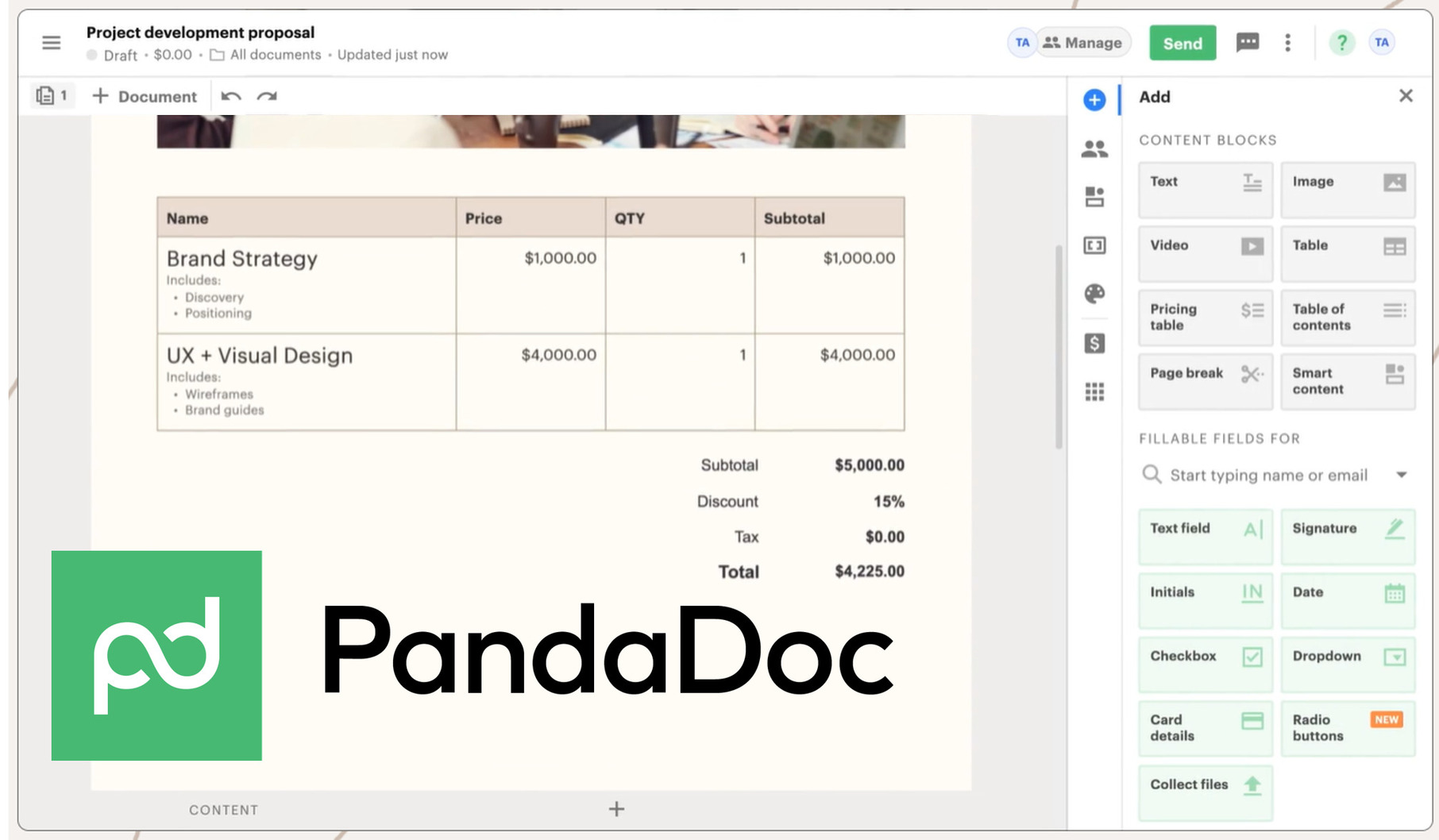Screen dimensions: 1439x840
Task: Add a Signature field
Action: (x=1348, y=538)
